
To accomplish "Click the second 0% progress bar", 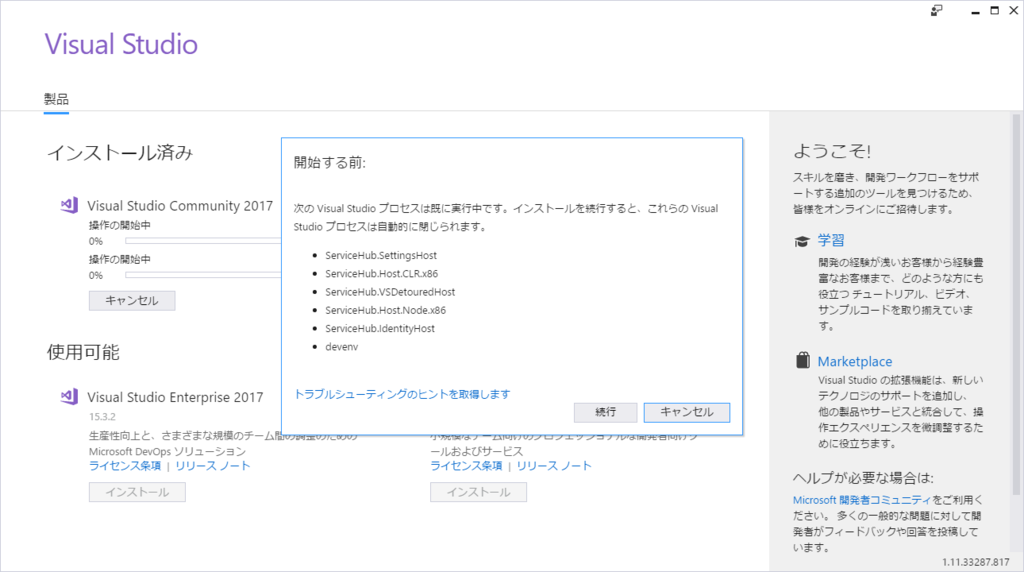I will [203, 275].
